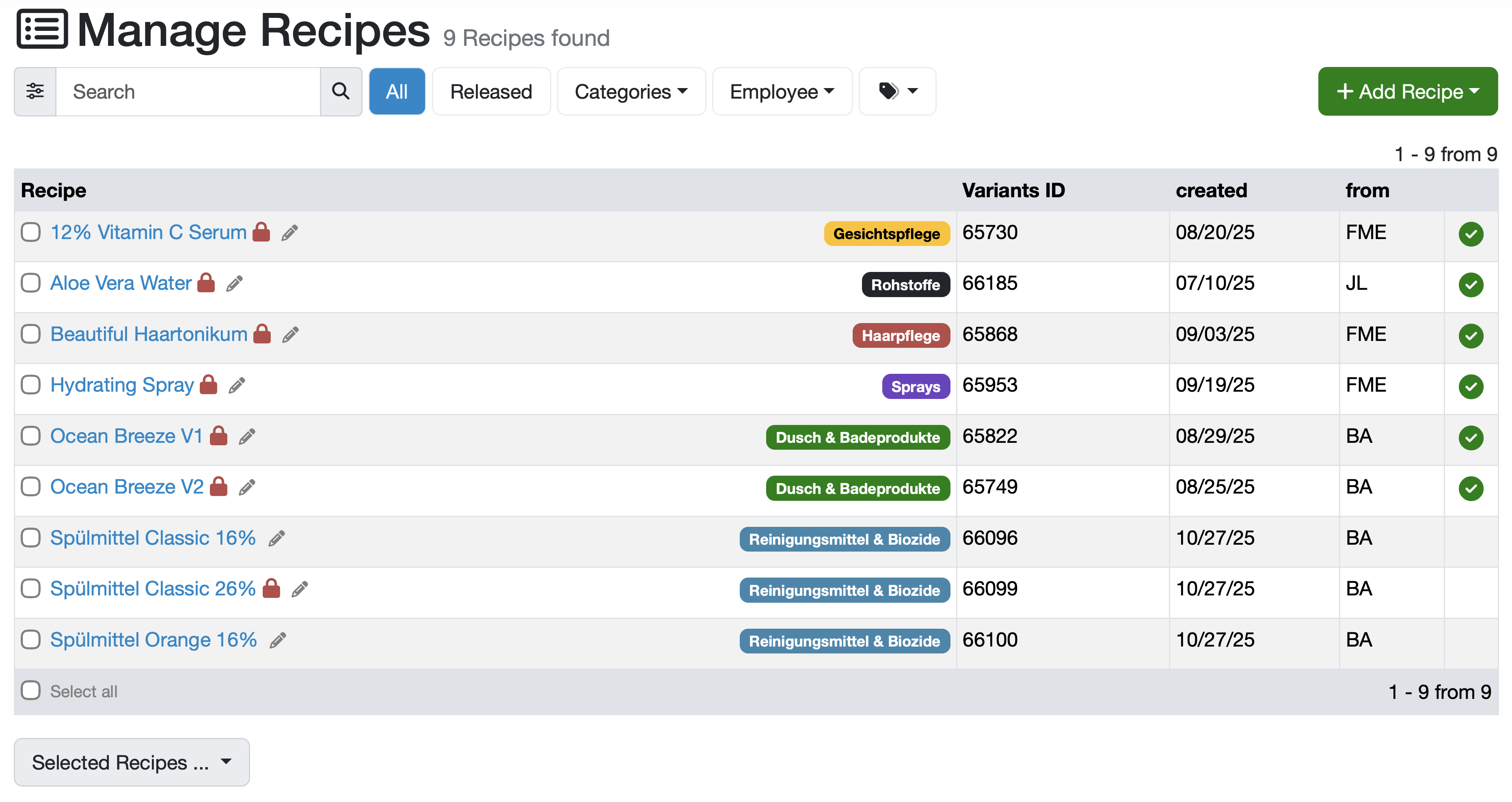
Task: Open the Employee filter dropdown
Action: (782, 91)
